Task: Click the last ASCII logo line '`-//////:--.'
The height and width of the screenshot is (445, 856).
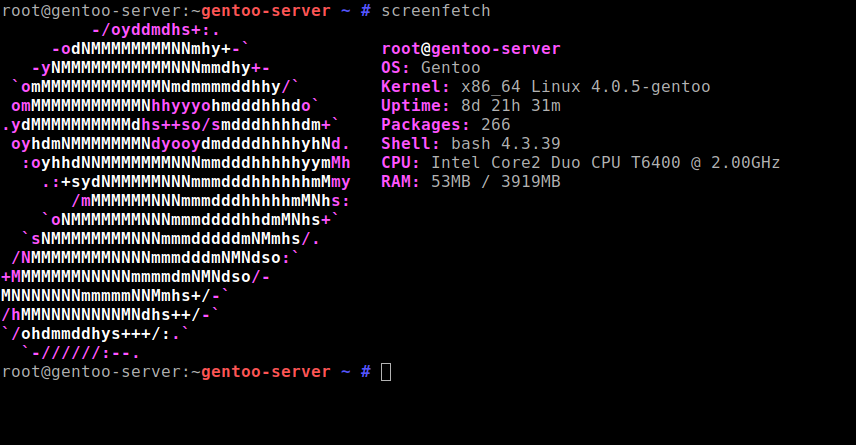Action: coord(81,353)
